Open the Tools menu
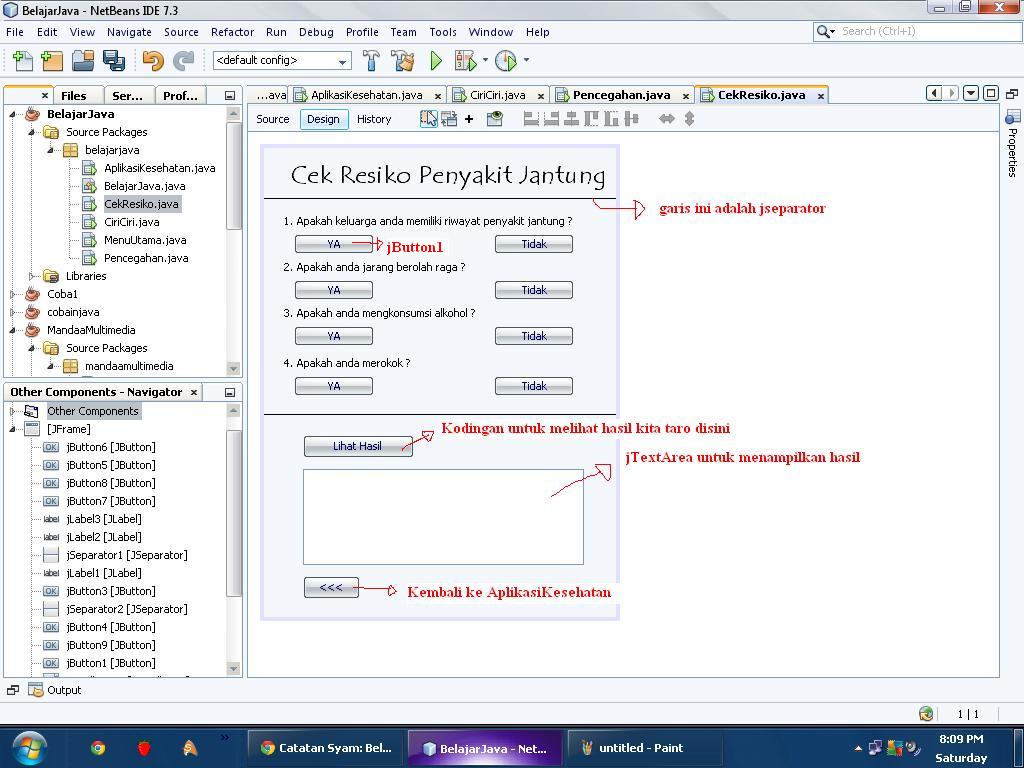 pos(443,32)
